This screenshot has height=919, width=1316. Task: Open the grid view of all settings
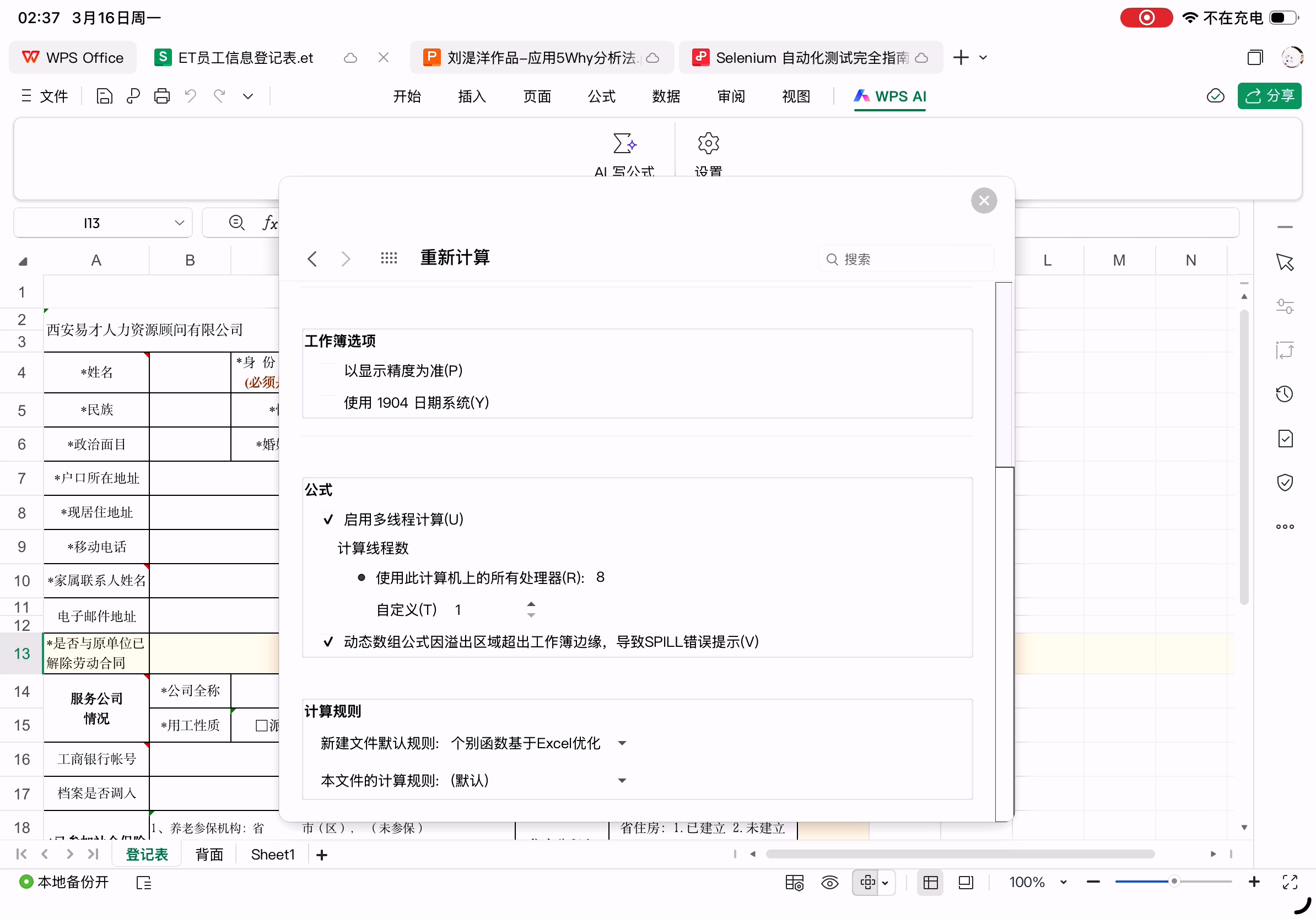[389, 258]
